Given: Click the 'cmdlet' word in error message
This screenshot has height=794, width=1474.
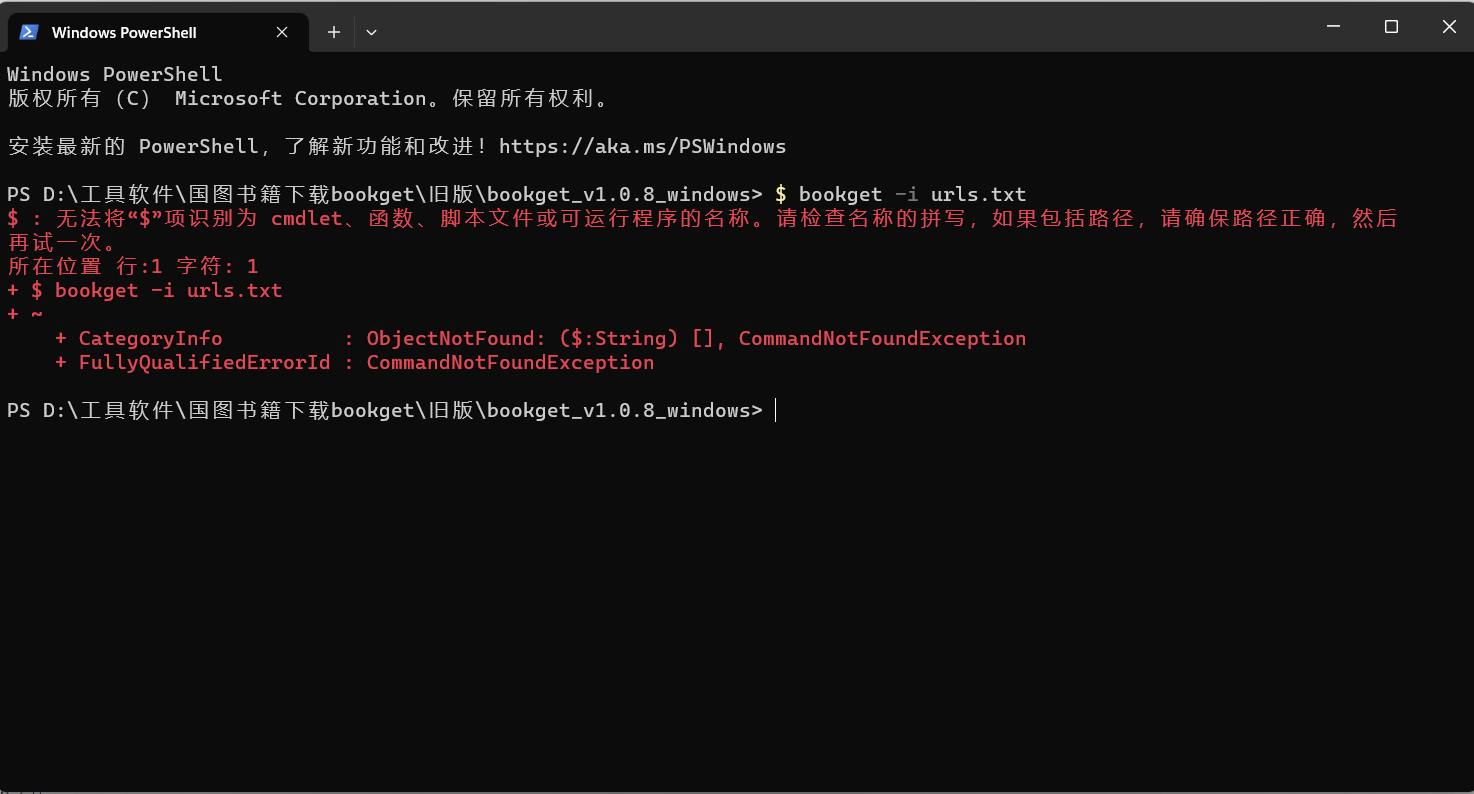Looking at the screenshot, I should tap(307, 219).
